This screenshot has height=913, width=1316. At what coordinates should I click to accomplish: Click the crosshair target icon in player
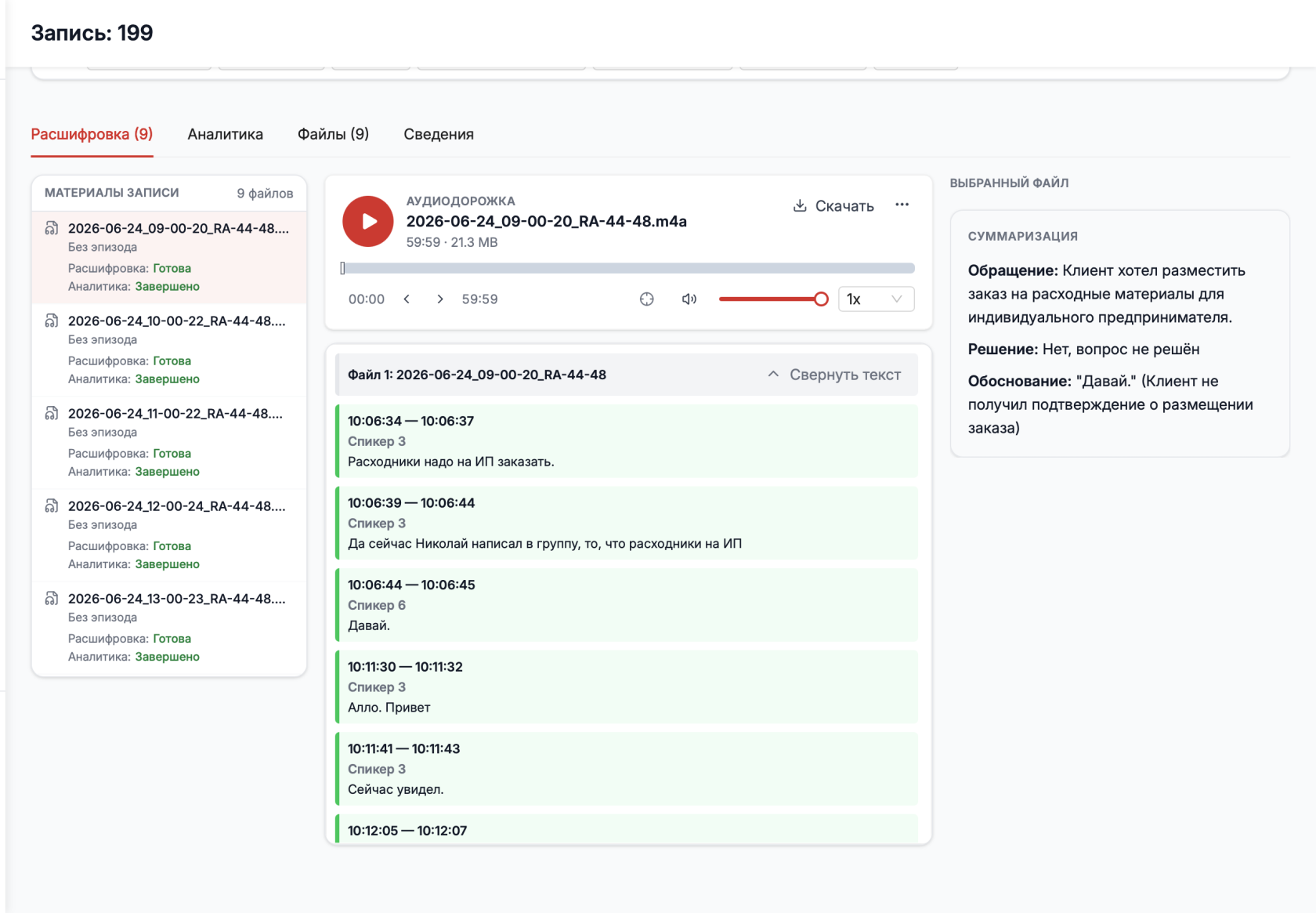tap(646, 299)
